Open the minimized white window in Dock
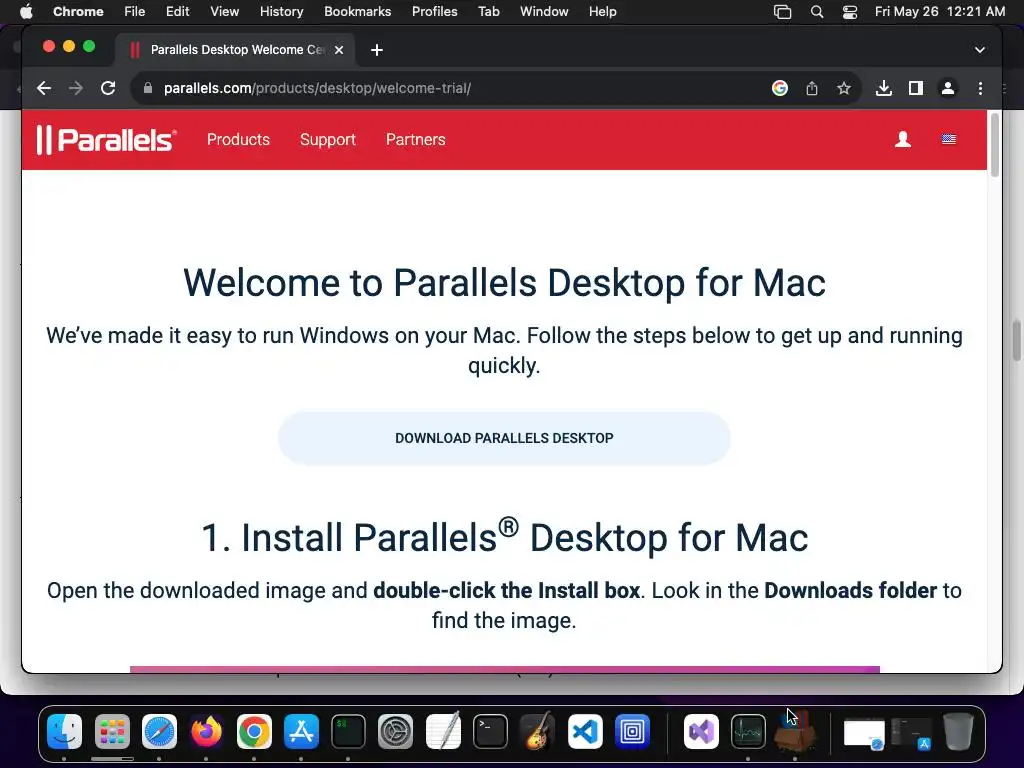The image size is (1024, 768). point(863,733)
